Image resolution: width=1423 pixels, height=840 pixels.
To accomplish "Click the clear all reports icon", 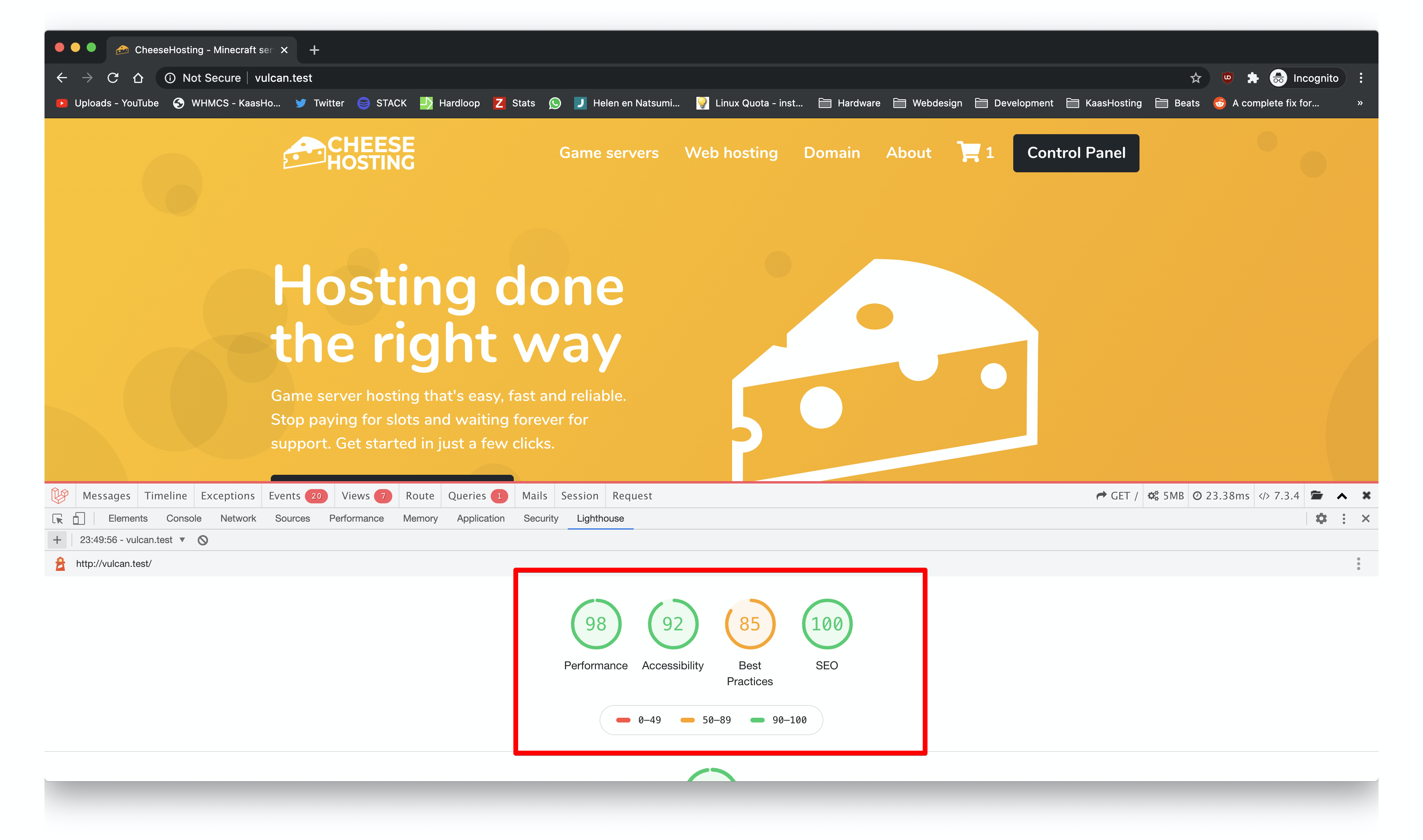I will pos(202,540).
